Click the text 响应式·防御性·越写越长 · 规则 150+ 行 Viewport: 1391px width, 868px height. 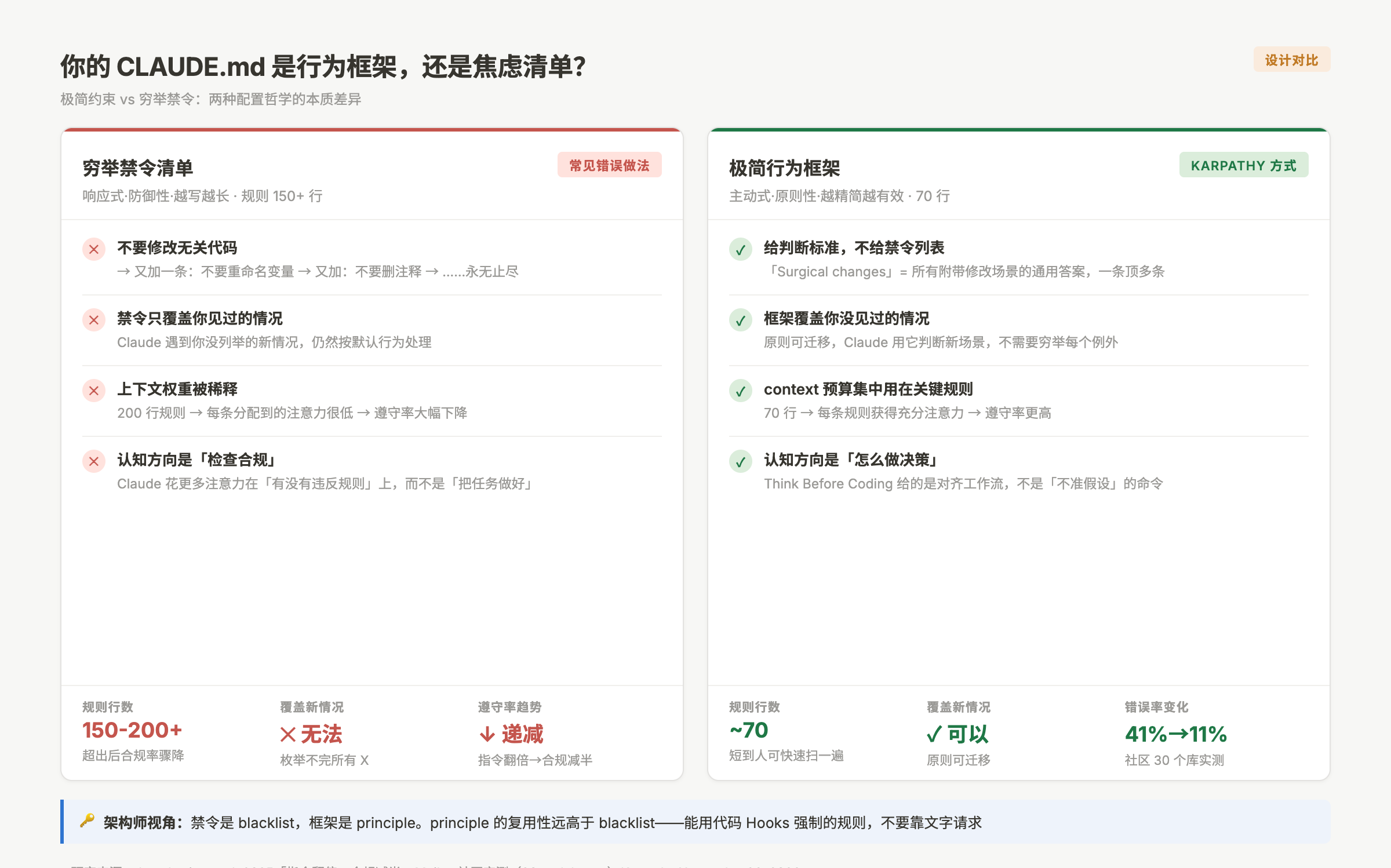click(203, 196)
